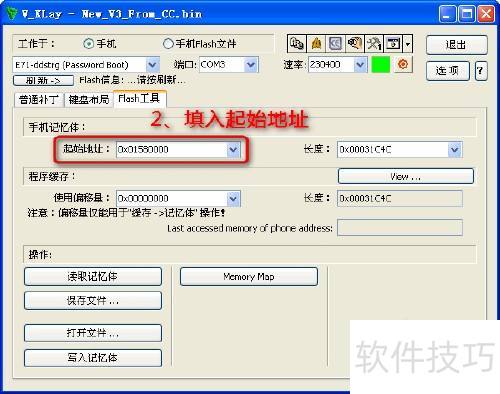Image resolution: width=500 pixels, height=394 pixels.
Task: Click the orange gear icon beside green indicator
Action: pos(403,64)
